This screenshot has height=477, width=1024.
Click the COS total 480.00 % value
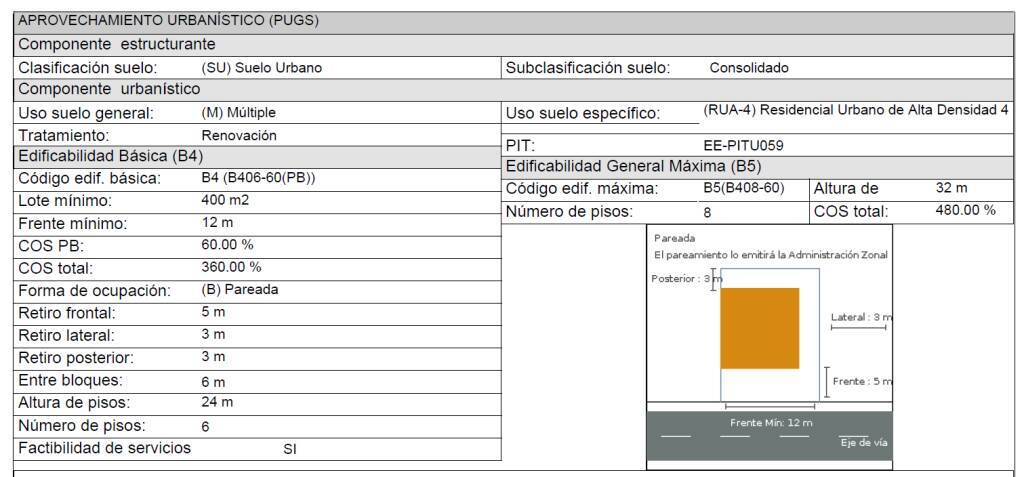tap(965, 210)
